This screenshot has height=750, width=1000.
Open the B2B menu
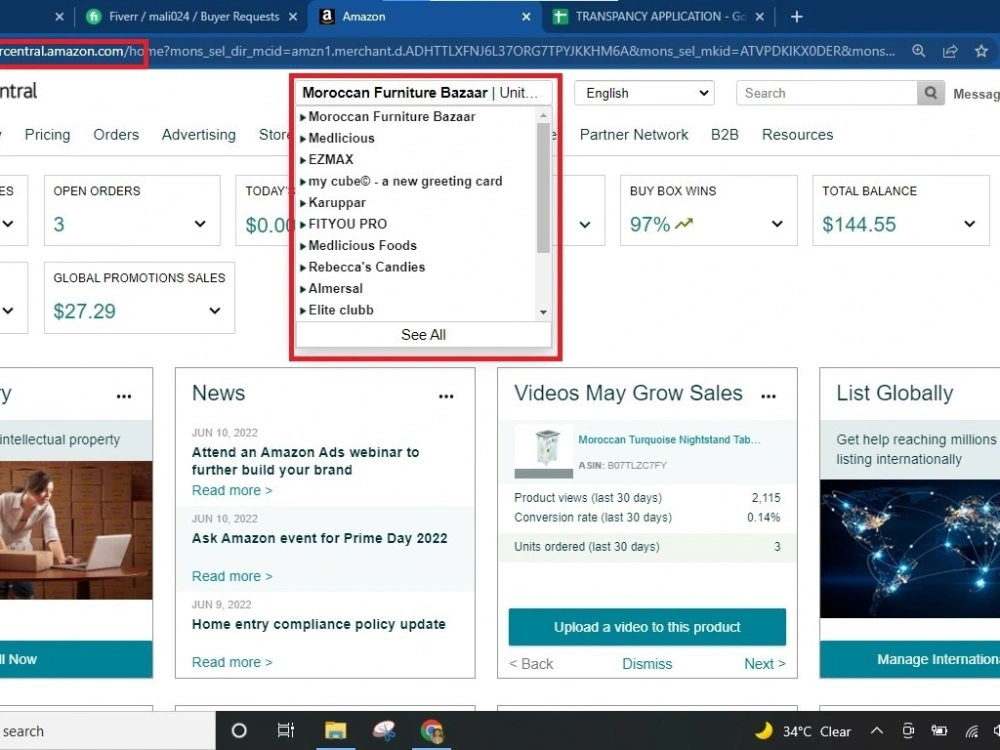[724, 135]
